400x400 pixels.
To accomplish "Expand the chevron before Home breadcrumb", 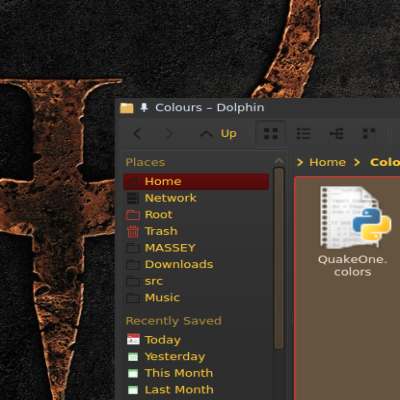I will point(300,162).
